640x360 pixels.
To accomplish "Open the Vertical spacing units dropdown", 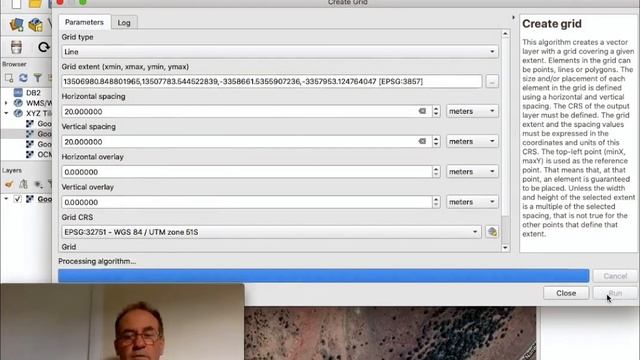I will pos(472,141).
